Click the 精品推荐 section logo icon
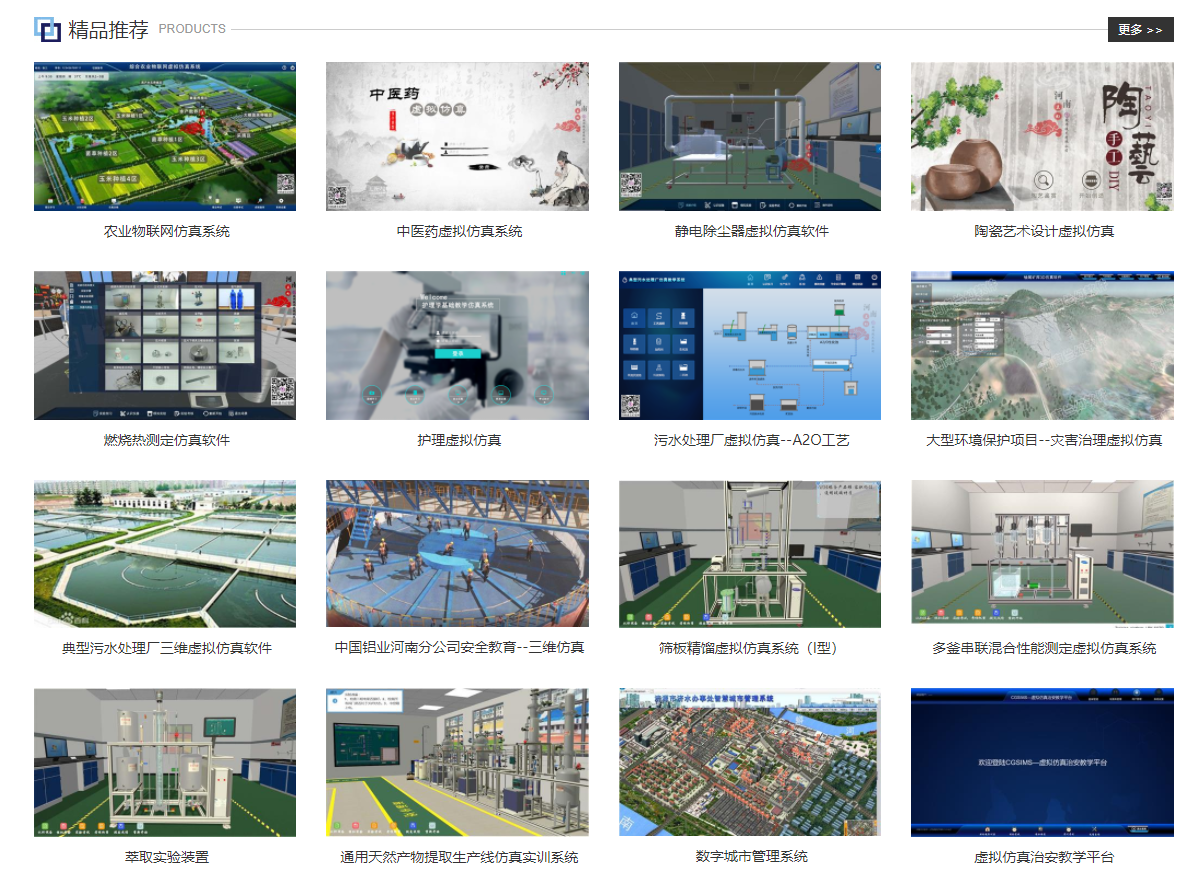The image size is (1194, 878). point(47,29)
